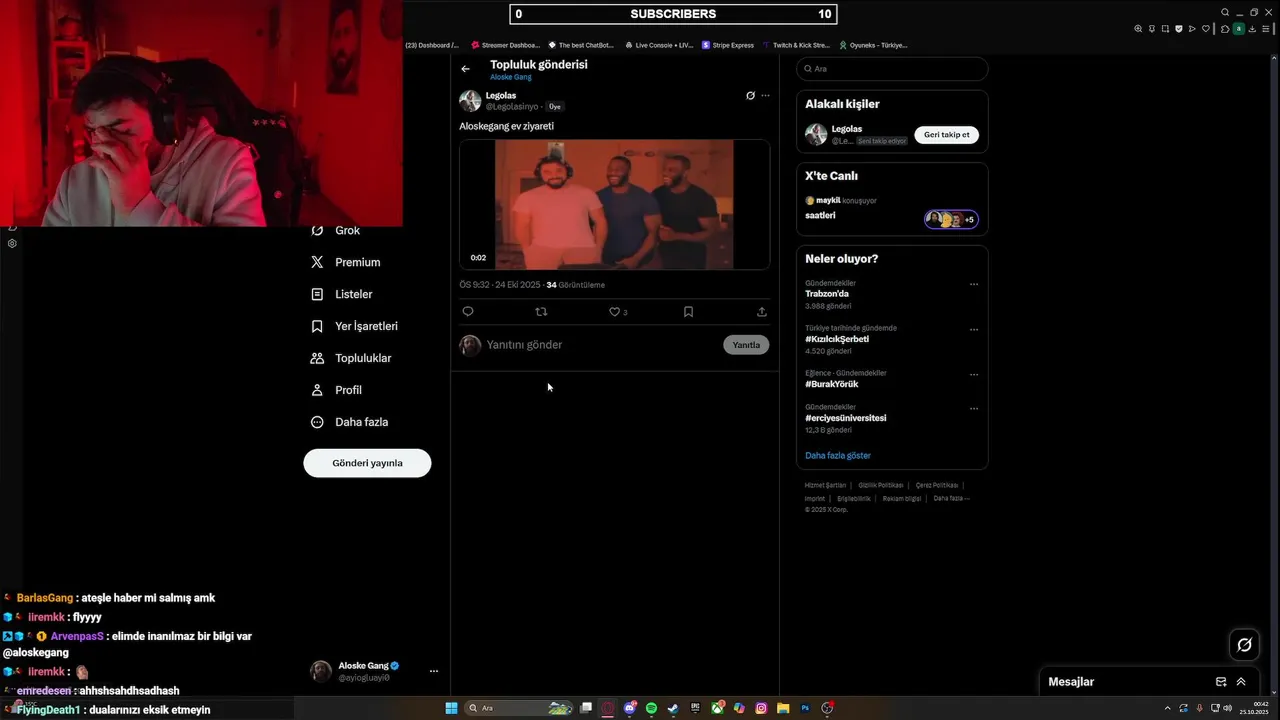Click the taskbar search box labeled Ara
This screenshot has height=720, width=1280.
[519, 708]
